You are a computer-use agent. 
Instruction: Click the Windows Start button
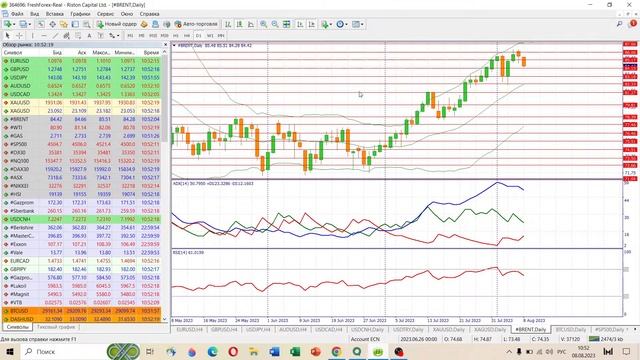tap(9, 351)
